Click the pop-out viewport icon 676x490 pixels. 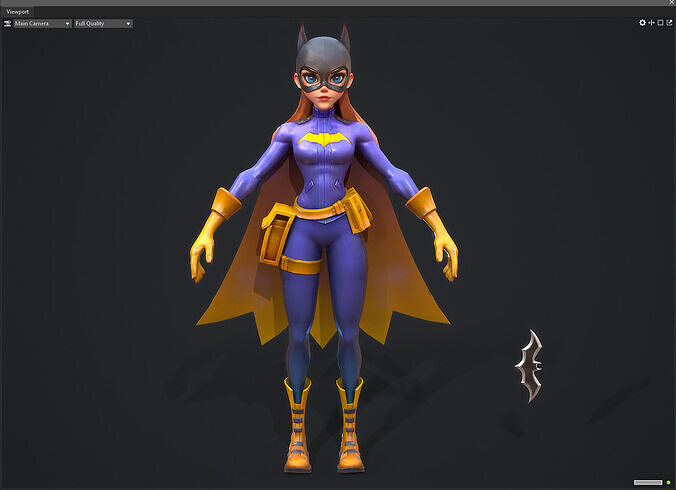tap(670, 23)
